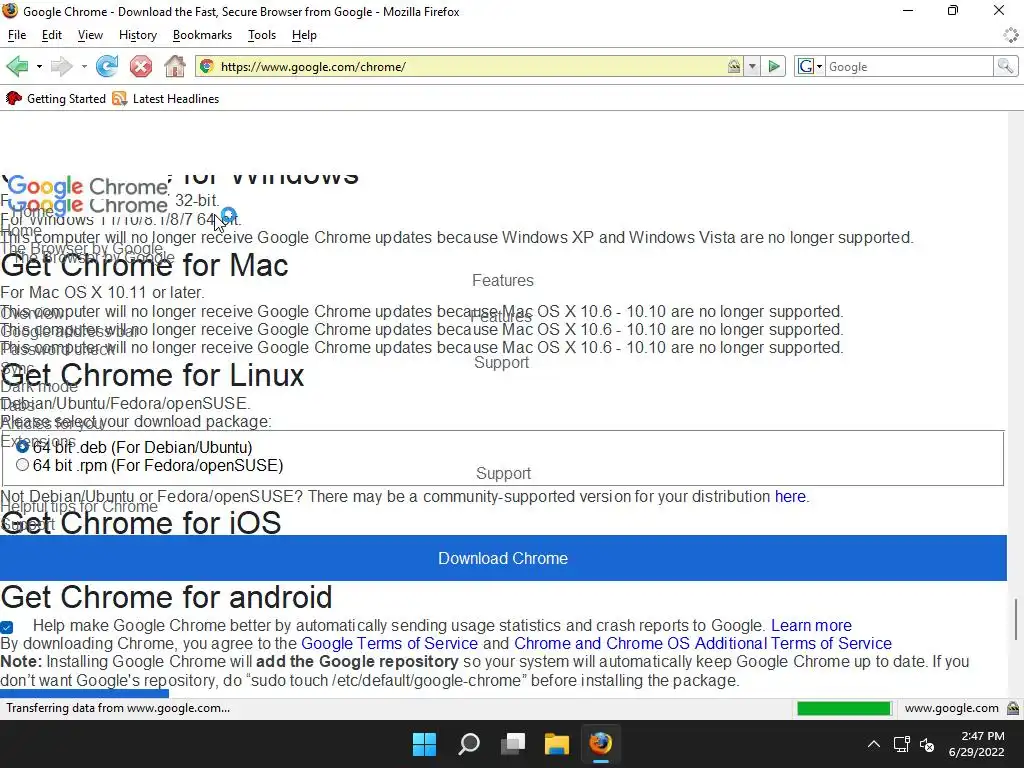The width and height of the screenshot is (1024, 768).
Task: Open the Edit menu
Action: [52, 35]
